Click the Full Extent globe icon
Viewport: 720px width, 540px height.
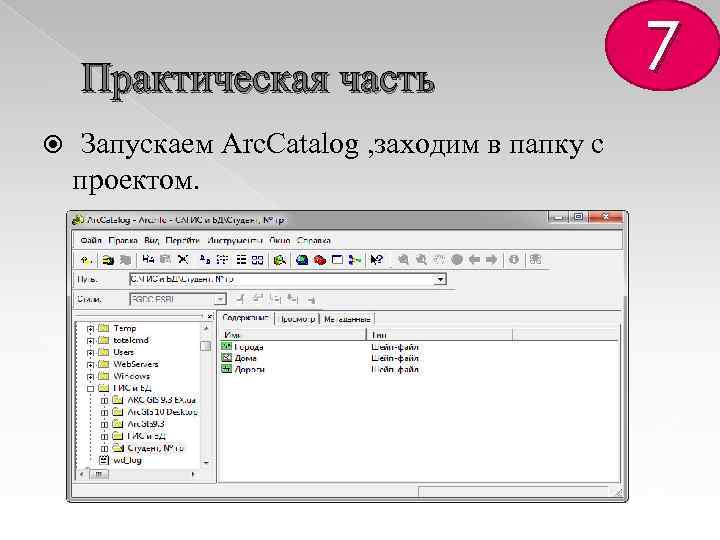tap(457, 260)
